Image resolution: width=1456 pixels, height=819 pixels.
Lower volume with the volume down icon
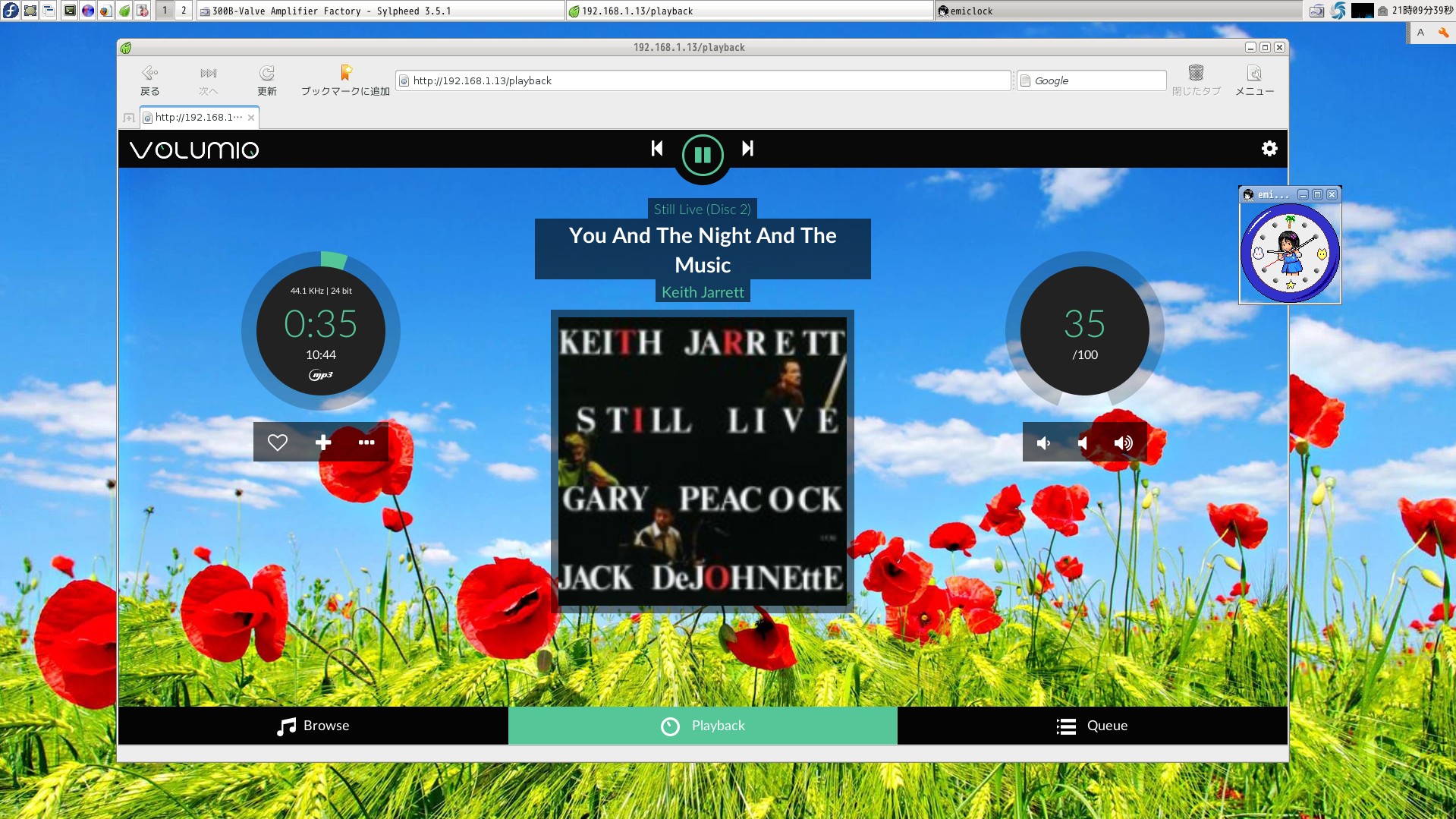pyautogui.click(x=1044, y=443)
